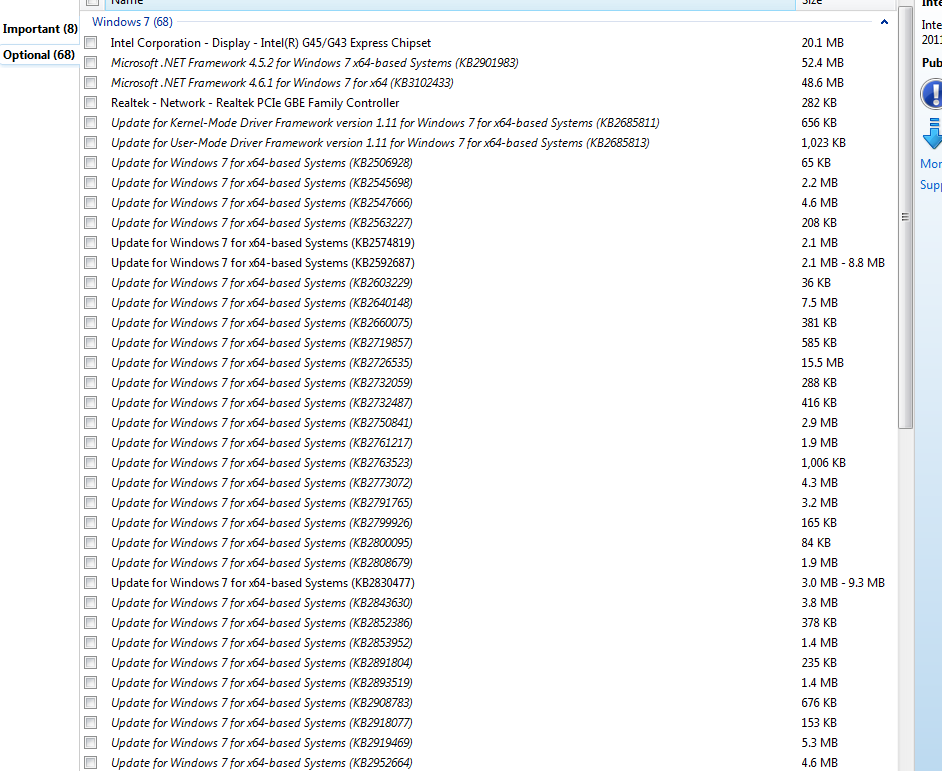Check the Realtek PCIe GBE Family Controller box
The height and width of the screenshot is (771, 942).
pyautogui.click(x=92, y=103)
